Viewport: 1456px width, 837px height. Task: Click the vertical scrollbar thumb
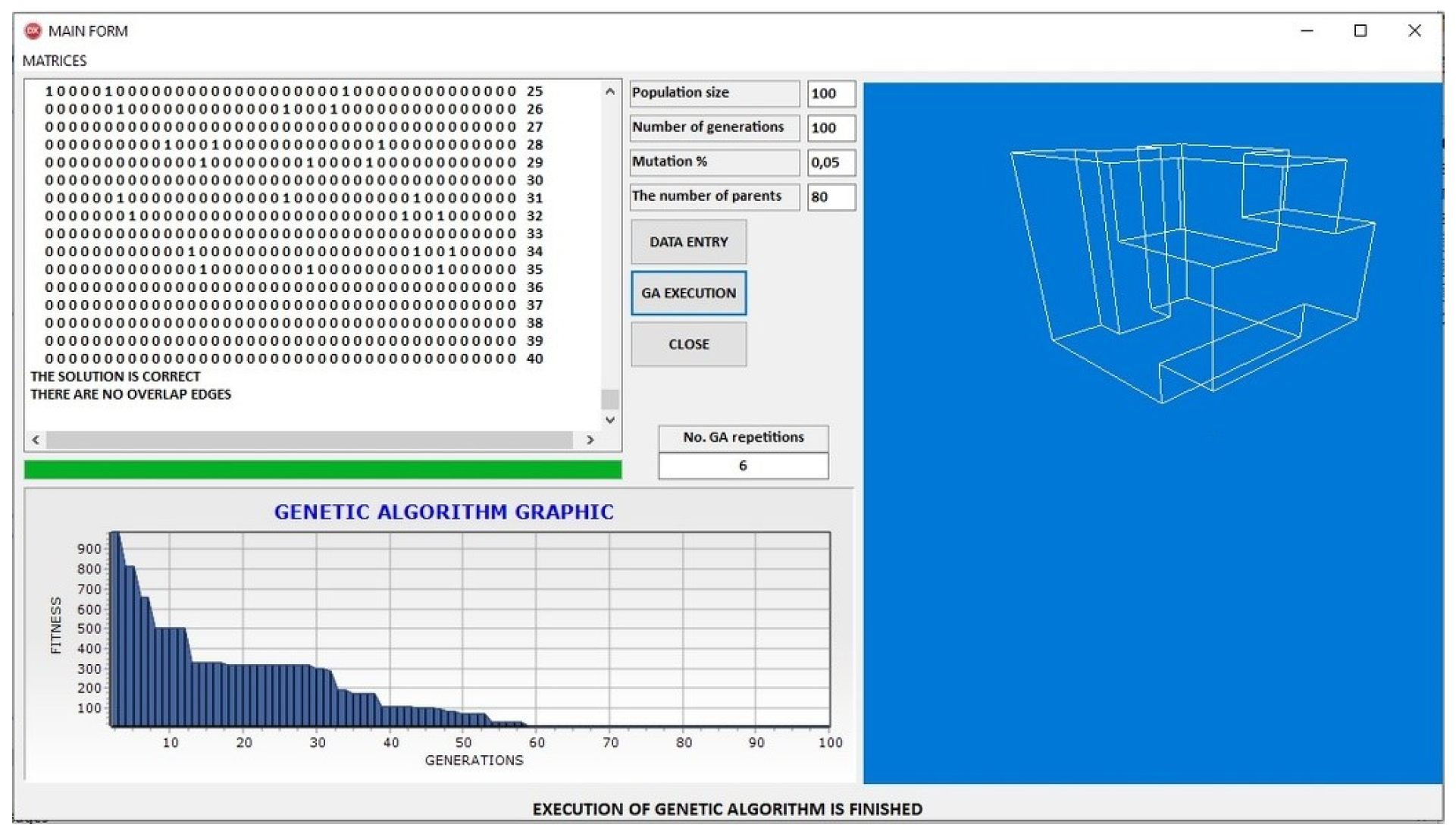click(x=609, y=399)
